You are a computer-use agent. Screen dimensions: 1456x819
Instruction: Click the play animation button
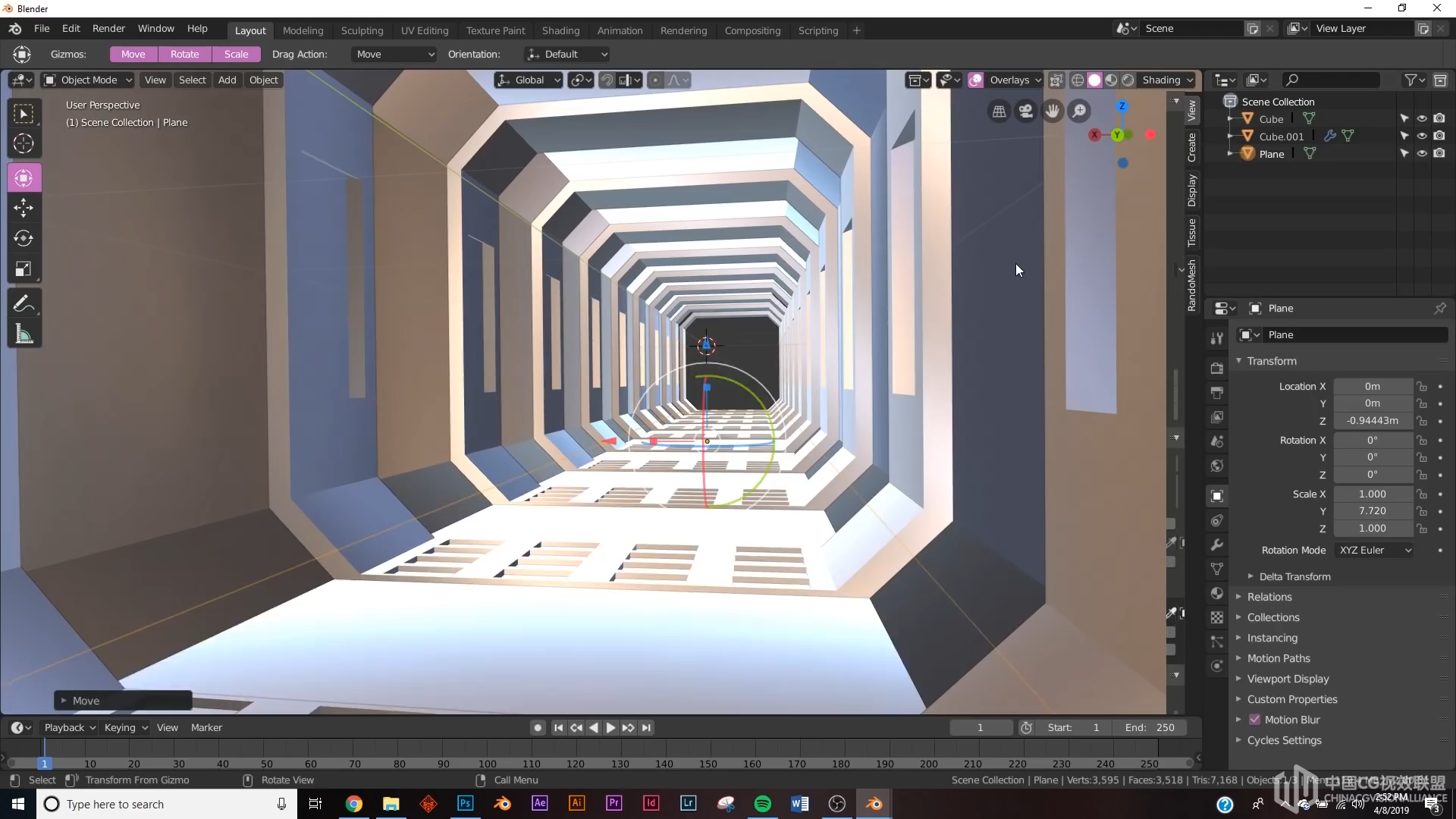[x=610, y=727]
